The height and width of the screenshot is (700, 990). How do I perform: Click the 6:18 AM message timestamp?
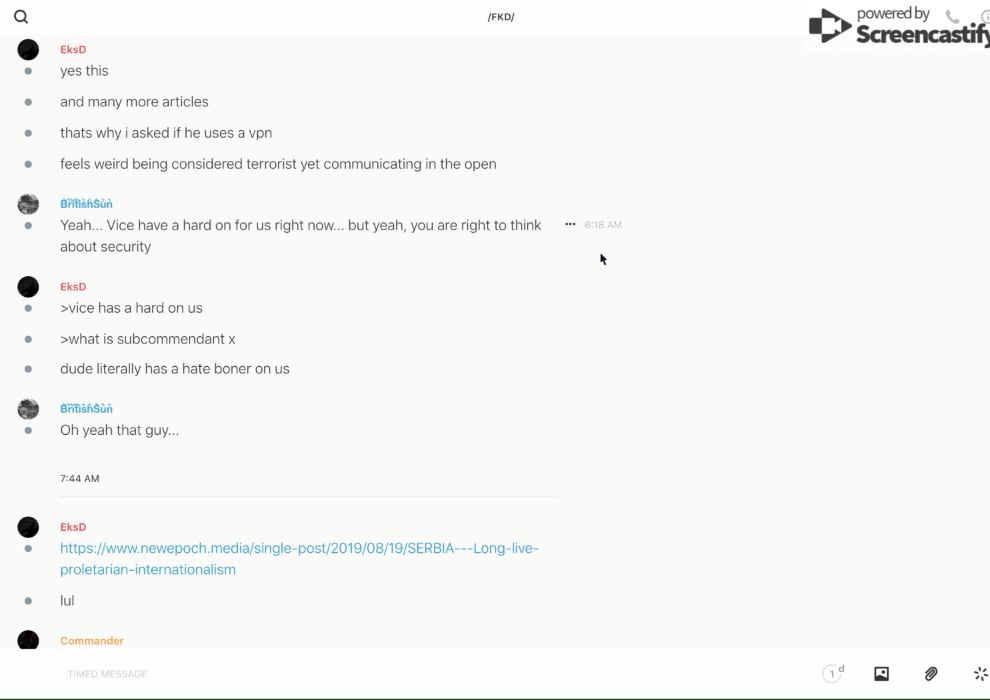pyautogui.click(x=603, y=225)
